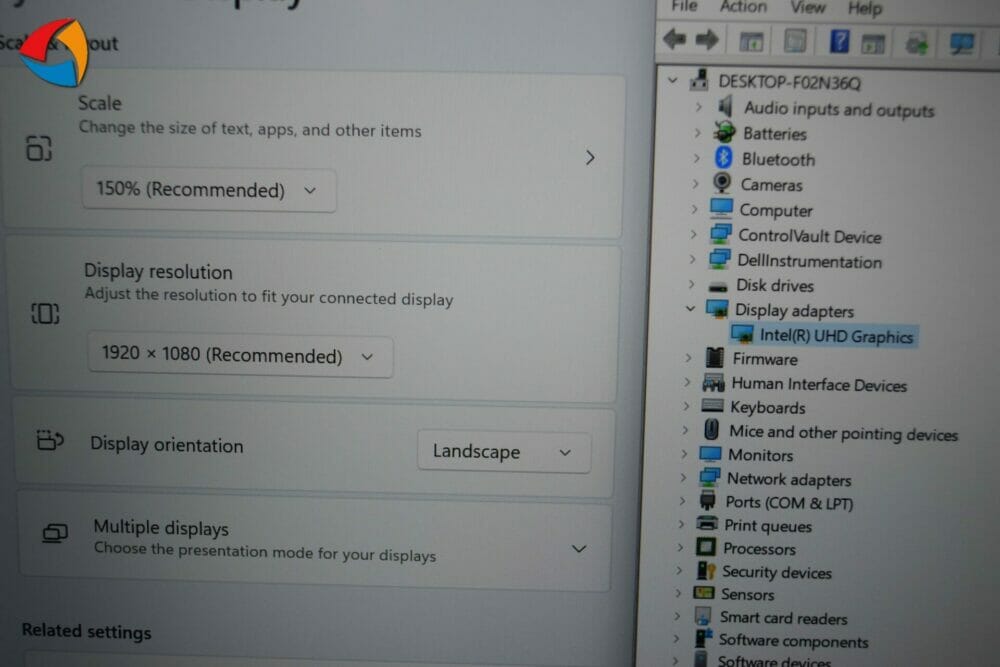Viewport: 1000px width, 667px height.
Task: Click the Multiple displays icon in Settings
Action: point(55,532)
